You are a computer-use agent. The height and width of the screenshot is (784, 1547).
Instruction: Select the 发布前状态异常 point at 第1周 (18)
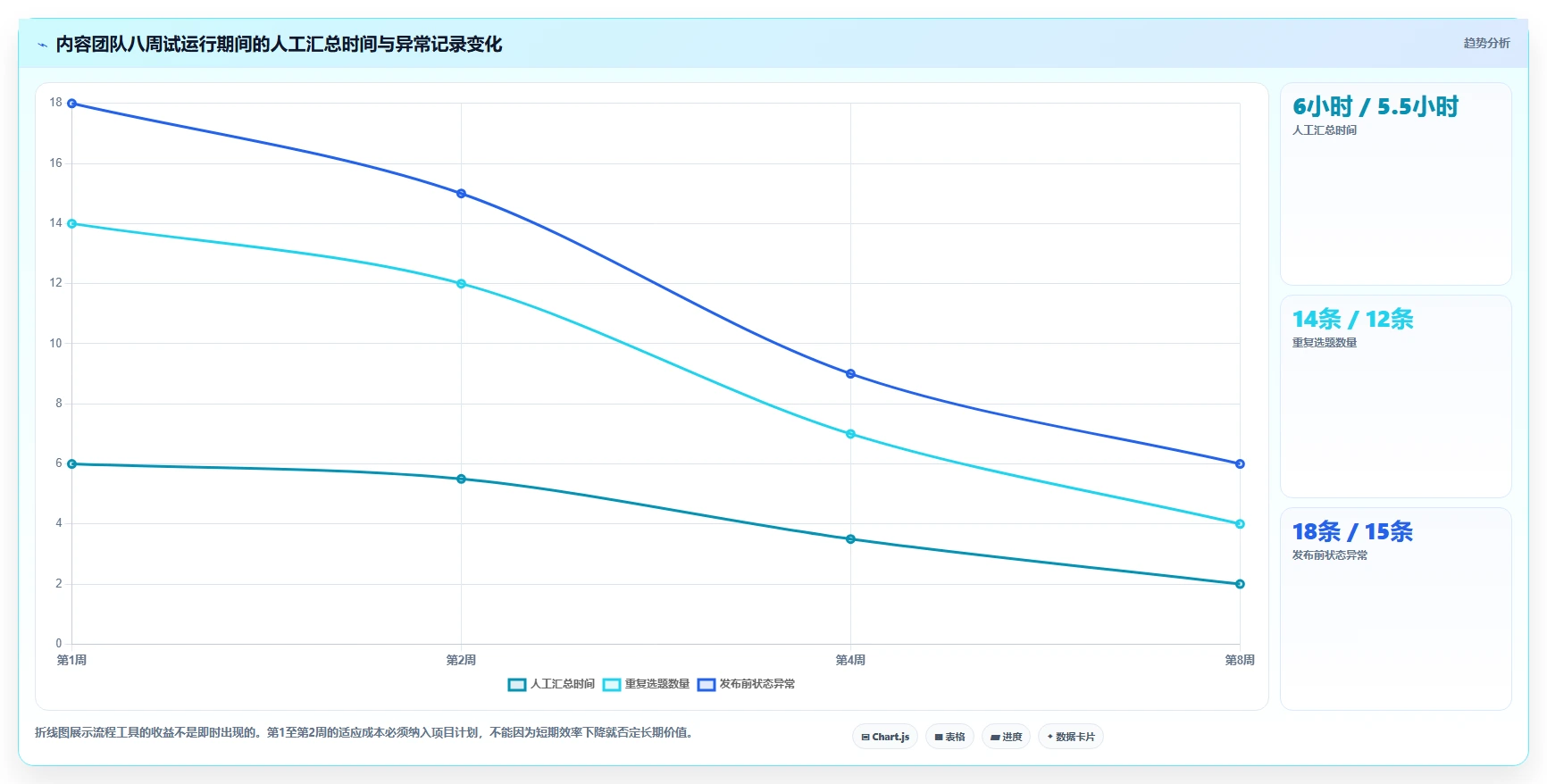(x=72, y=104)
